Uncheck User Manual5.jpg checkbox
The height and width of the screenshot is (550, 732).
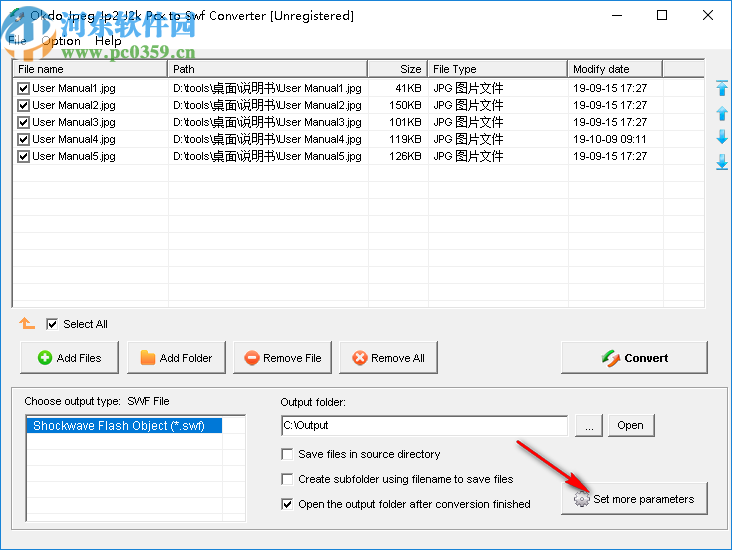coord(23,156)
